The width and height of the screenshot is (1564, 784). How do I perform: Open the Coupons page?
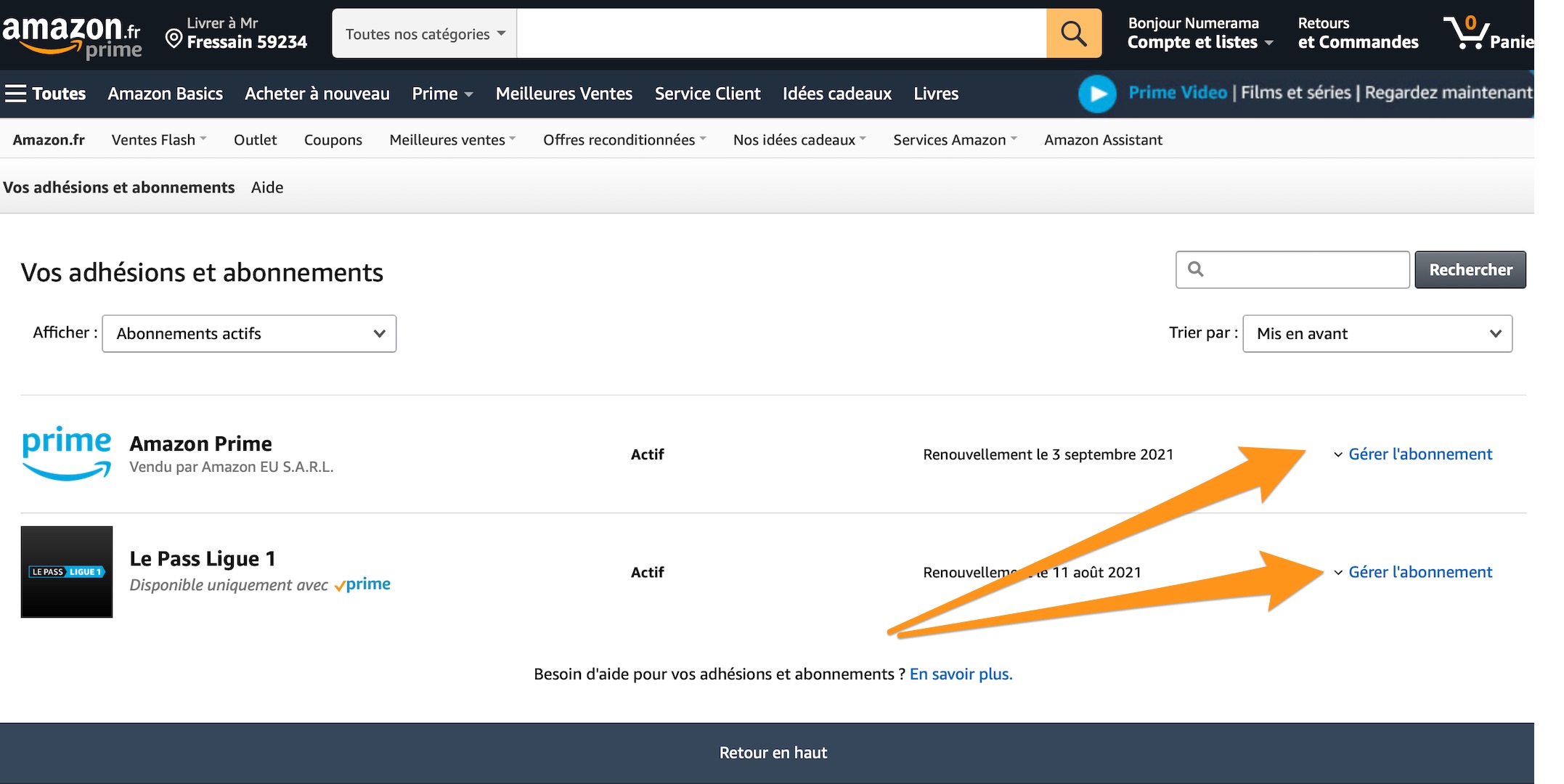pos(333,139)
